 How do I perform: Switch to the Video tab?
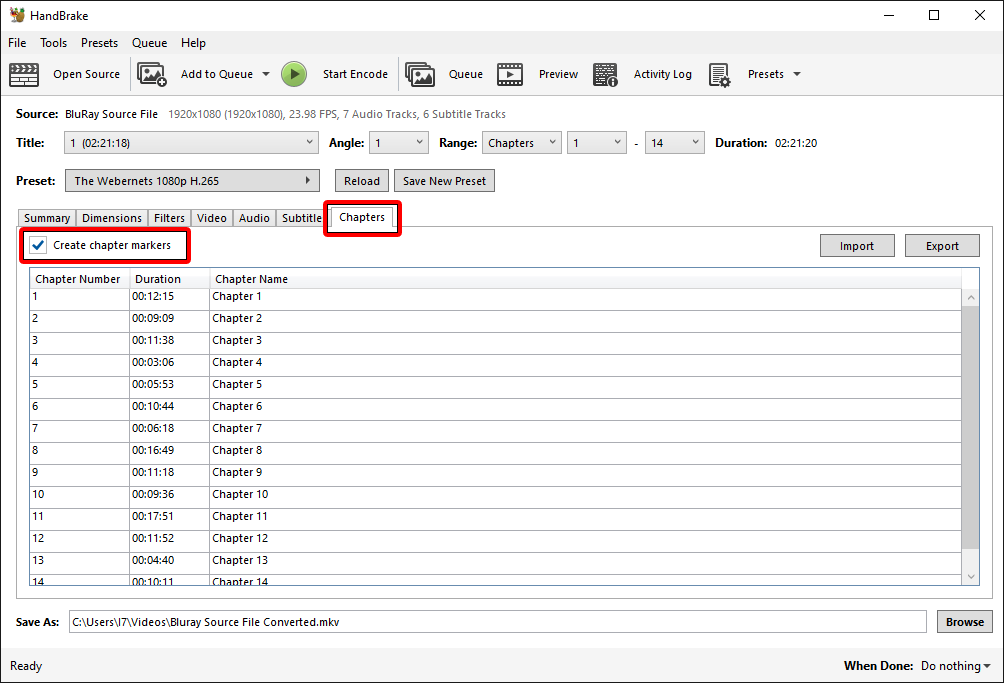click(211, 218)
